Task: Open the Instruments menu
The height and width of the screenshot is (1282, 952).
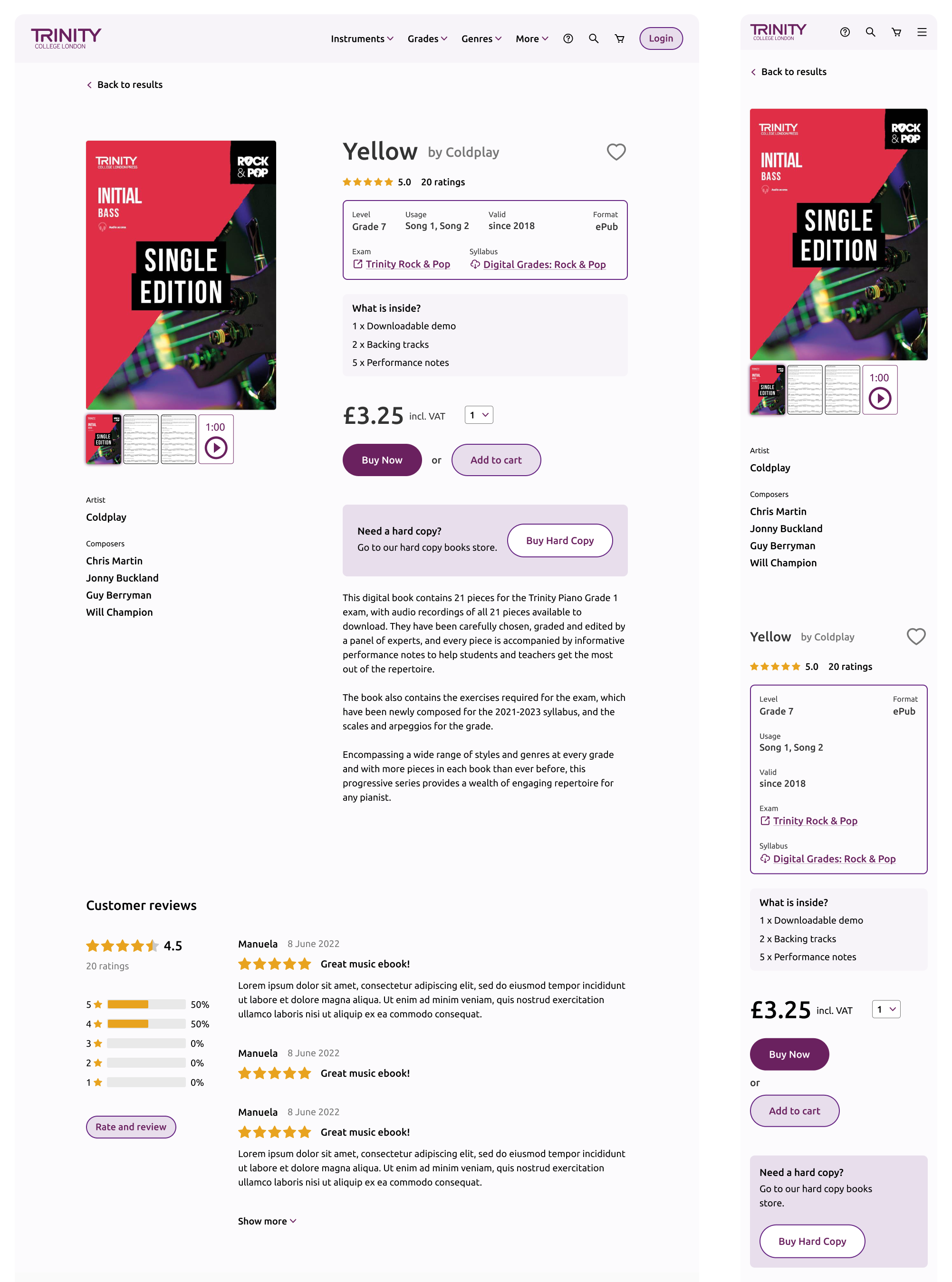Action: click(362, 38)
